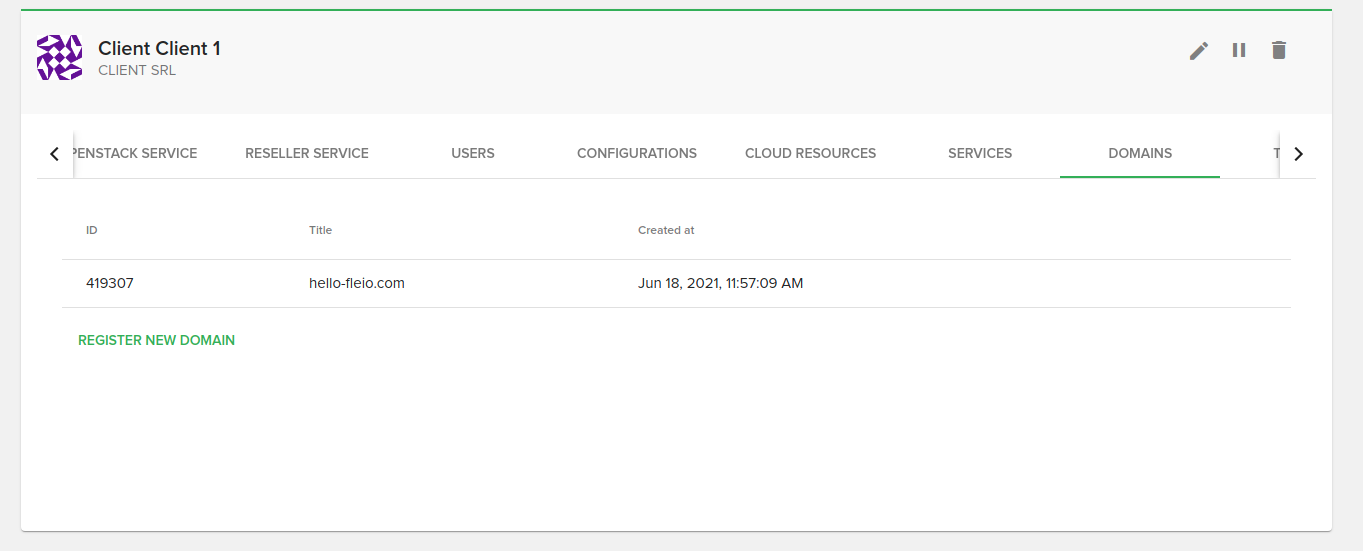The height and width of the screenshot is (551, 1363).
Task: Click the Client Client 1 heading
Action: tap(159, 48)
